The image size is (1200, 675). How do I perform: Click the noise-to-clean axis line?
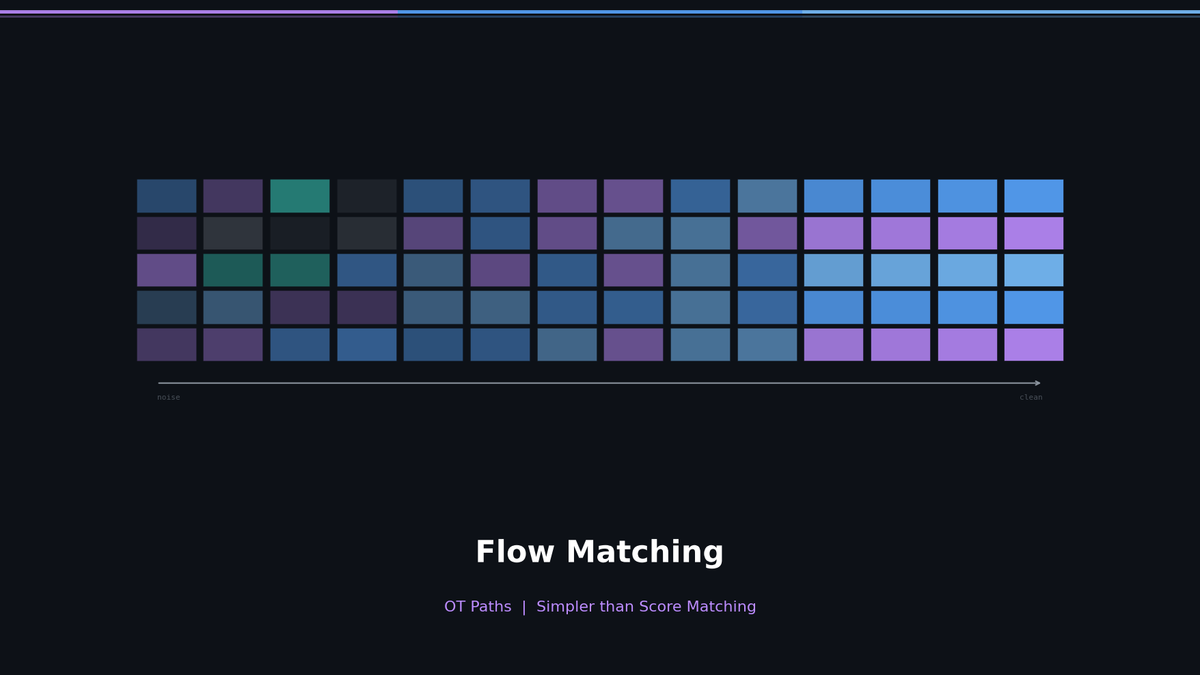pyautogui.click(x=600, y=381)
